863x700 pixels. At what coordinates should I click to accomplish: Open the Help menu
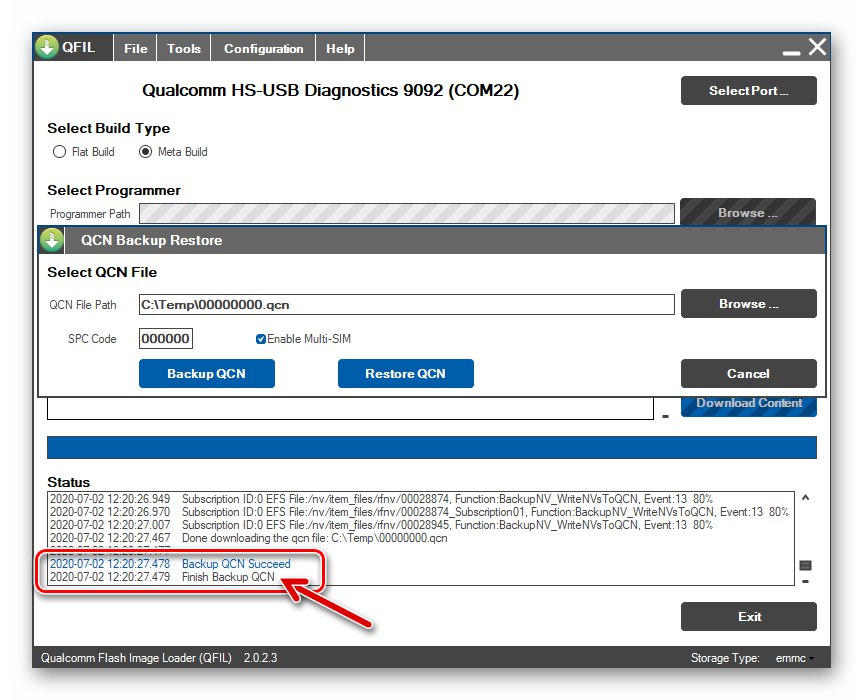point(340,48)
